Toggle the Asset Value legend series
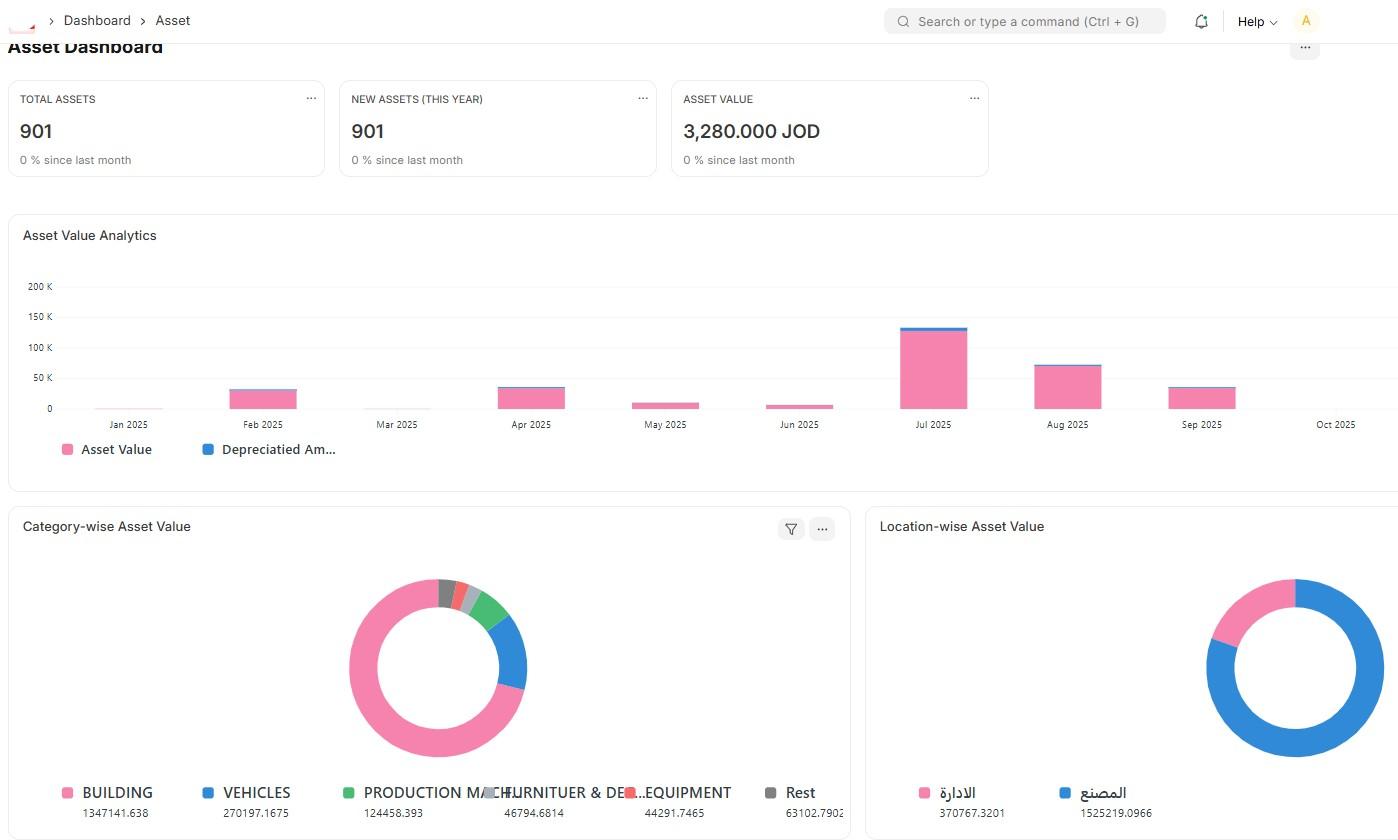 (107, 450)
